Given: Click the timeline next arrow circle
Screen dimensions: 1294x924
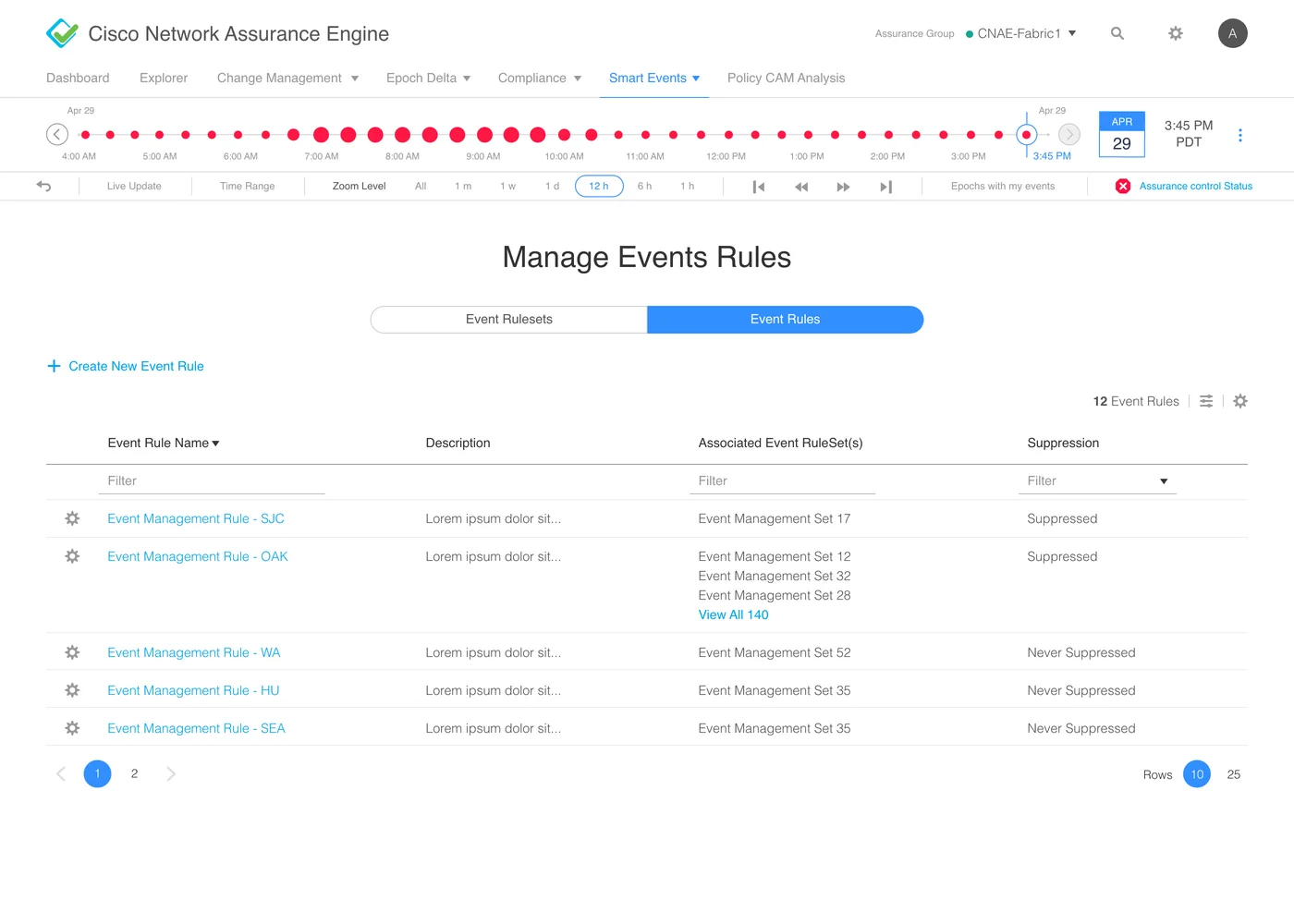Looking at the screenshot, I should coord(1069,135).
